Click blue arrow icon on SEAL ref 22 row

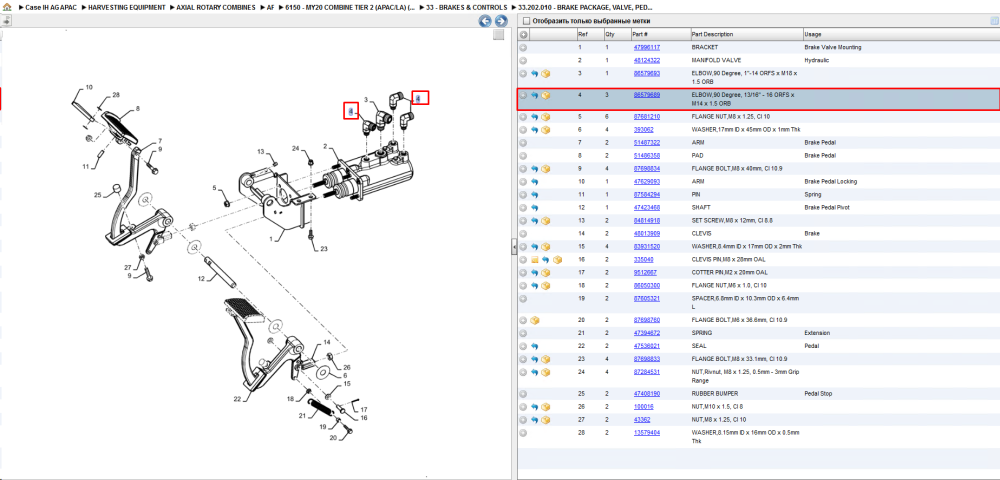pyautogui.click(x=534, y=346)
